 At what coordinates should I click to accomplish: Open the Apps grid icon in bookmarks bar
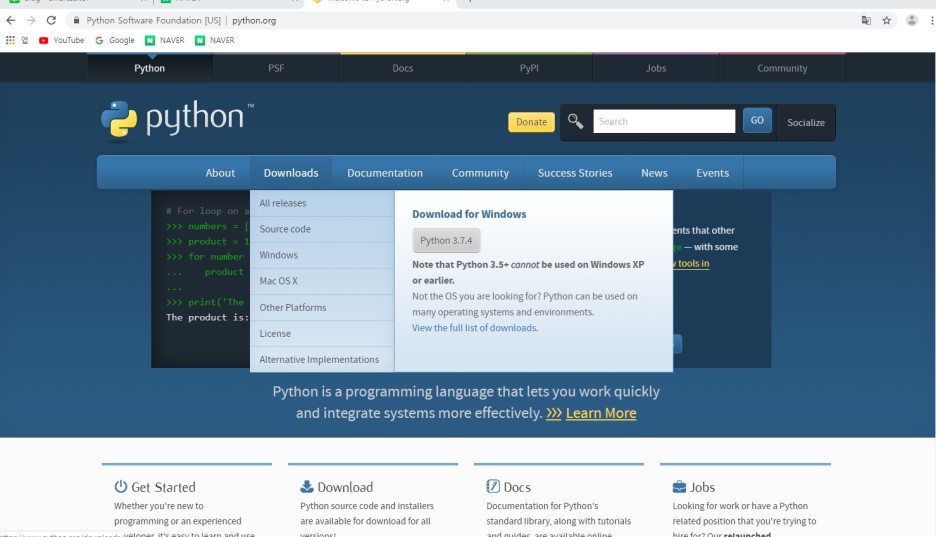tap(10, 40)
